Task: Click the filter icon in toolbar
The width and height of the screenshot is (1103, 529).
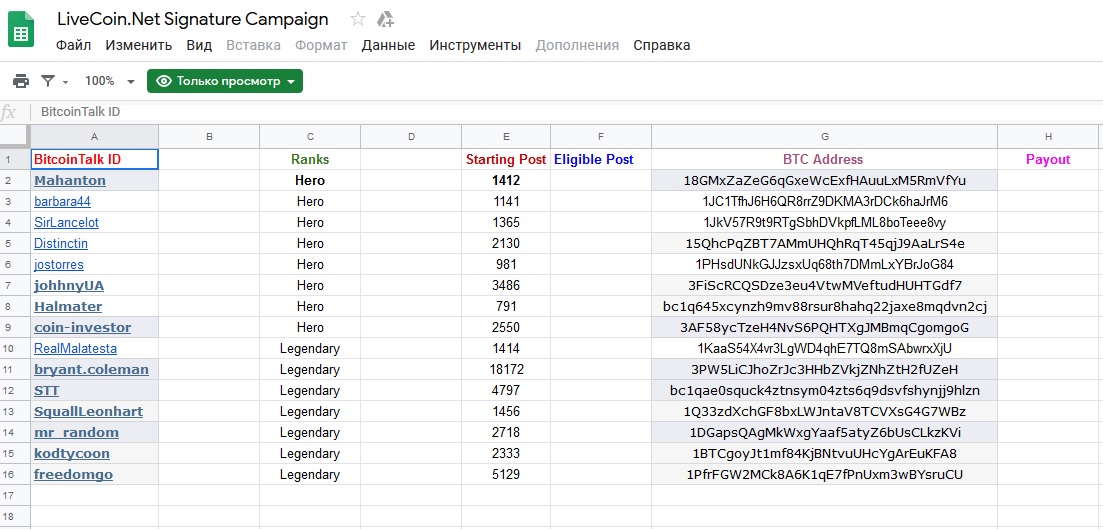Action: tap(48, 81)
